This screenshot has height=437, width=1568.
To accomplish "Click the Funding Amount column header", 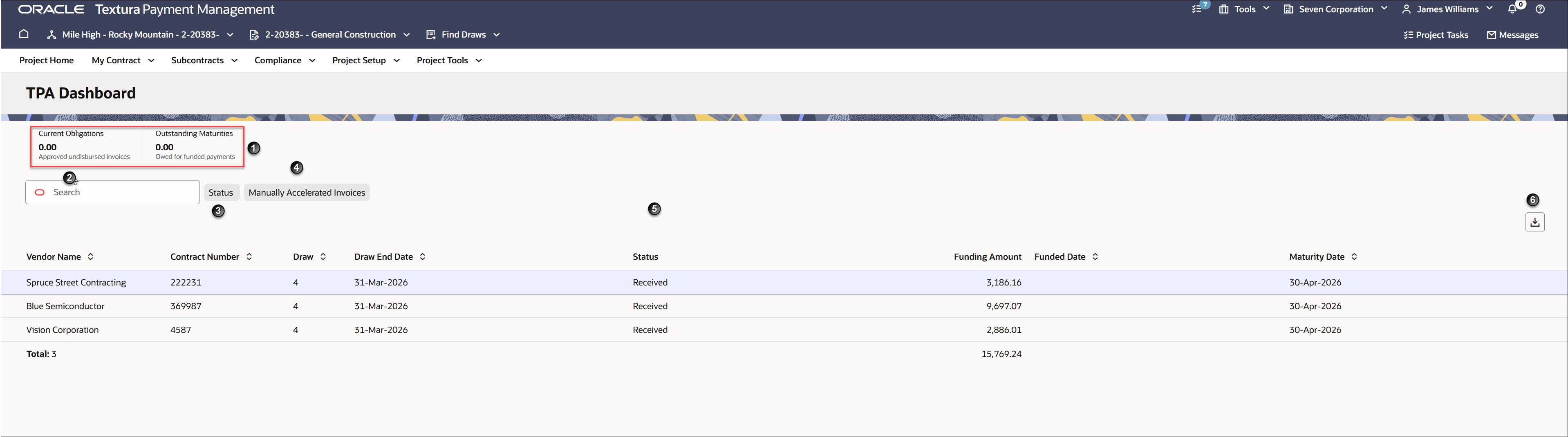I will (x=987, y=256).
